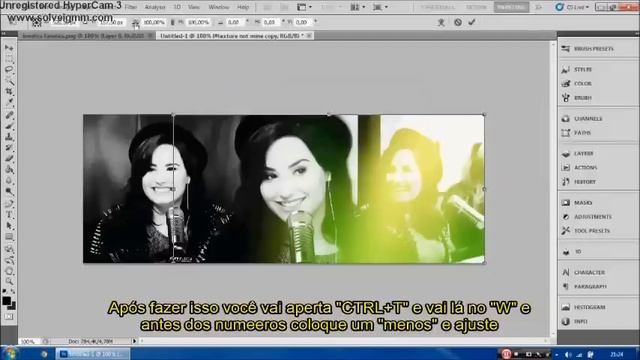Select the Clone Stamp tool
Image resolution: width=640 pixels, height=360 pixels.
pos(9,137)
